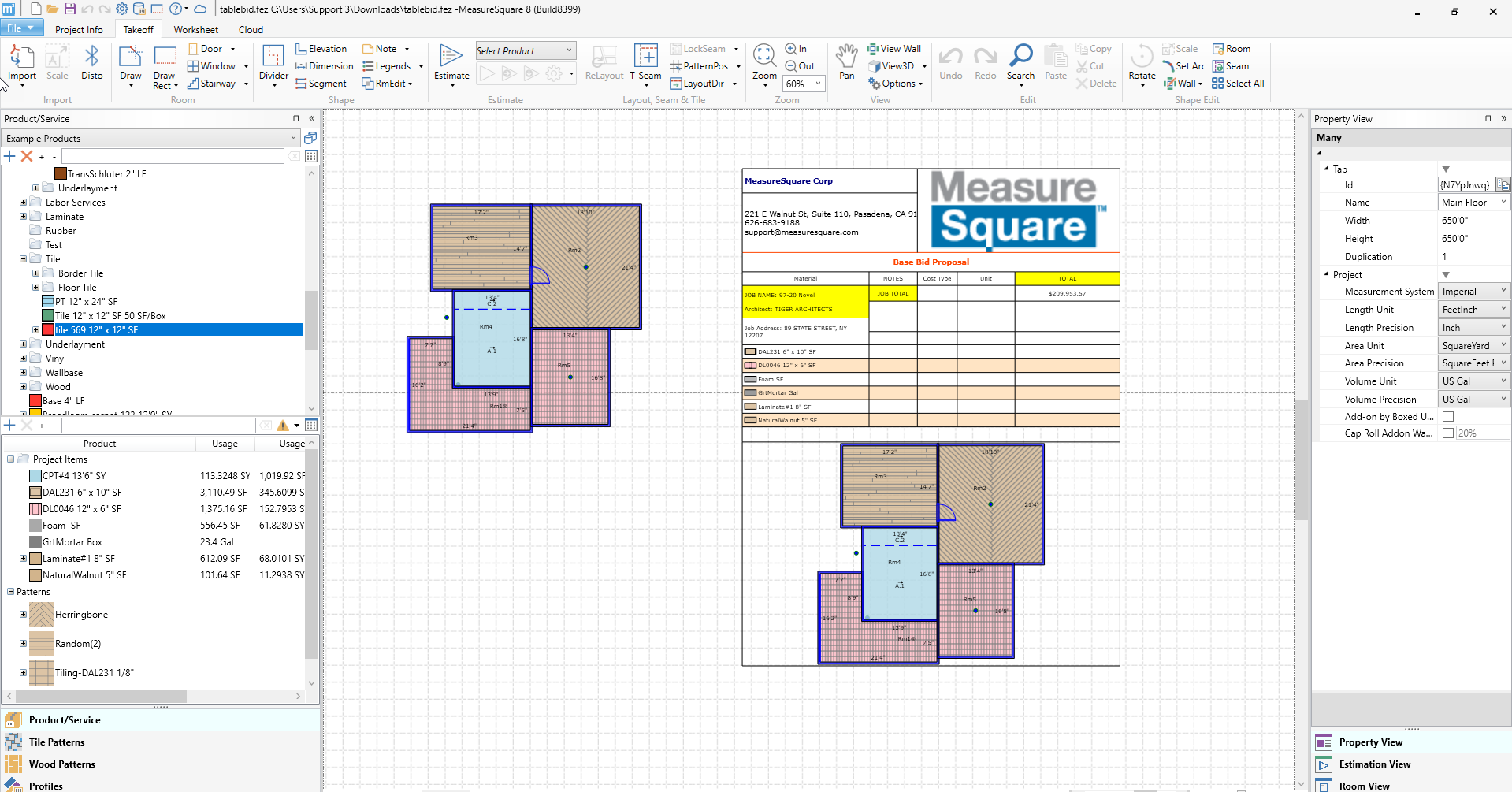Collapse the Project Items group
The image size is (1512, 792).
tap(10, 459)
